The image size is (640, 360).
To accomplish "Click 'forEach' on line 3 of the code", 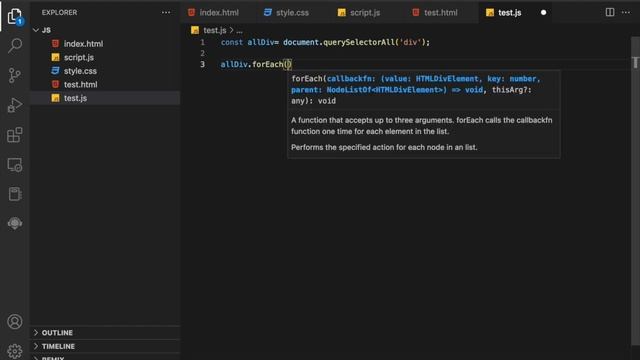I will [267, 64].
